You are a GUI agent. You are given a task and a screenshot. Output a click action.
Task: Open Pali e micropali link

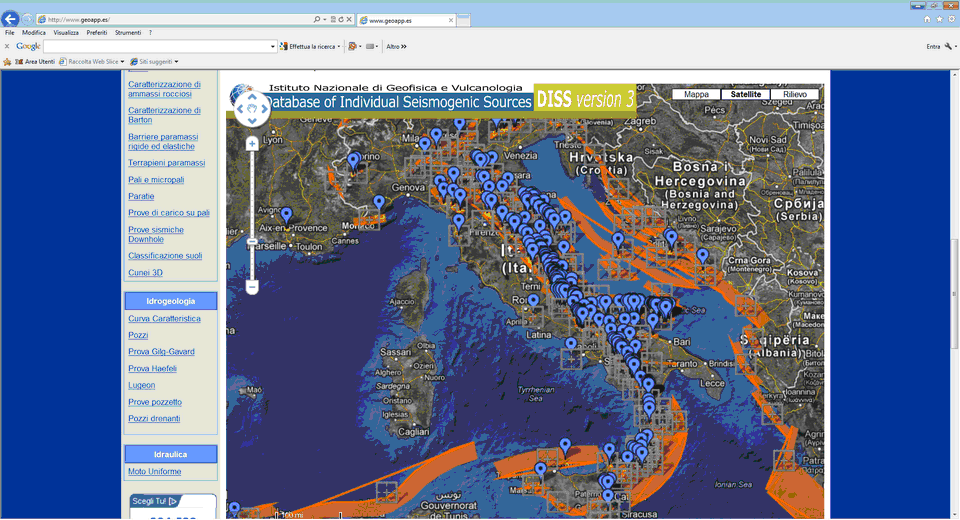coord(156,180)
